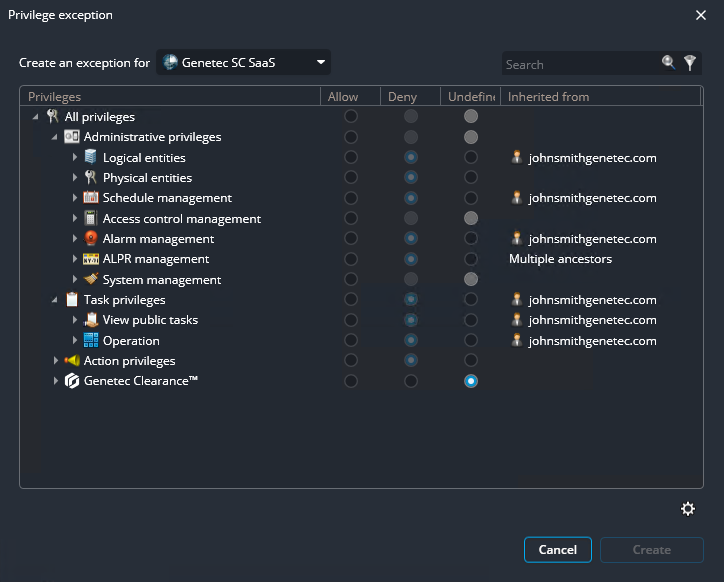Screen dimensions: 724x582
Task: Open the Genetec SC SaaS dropdown
Action: tap(244, 63)
